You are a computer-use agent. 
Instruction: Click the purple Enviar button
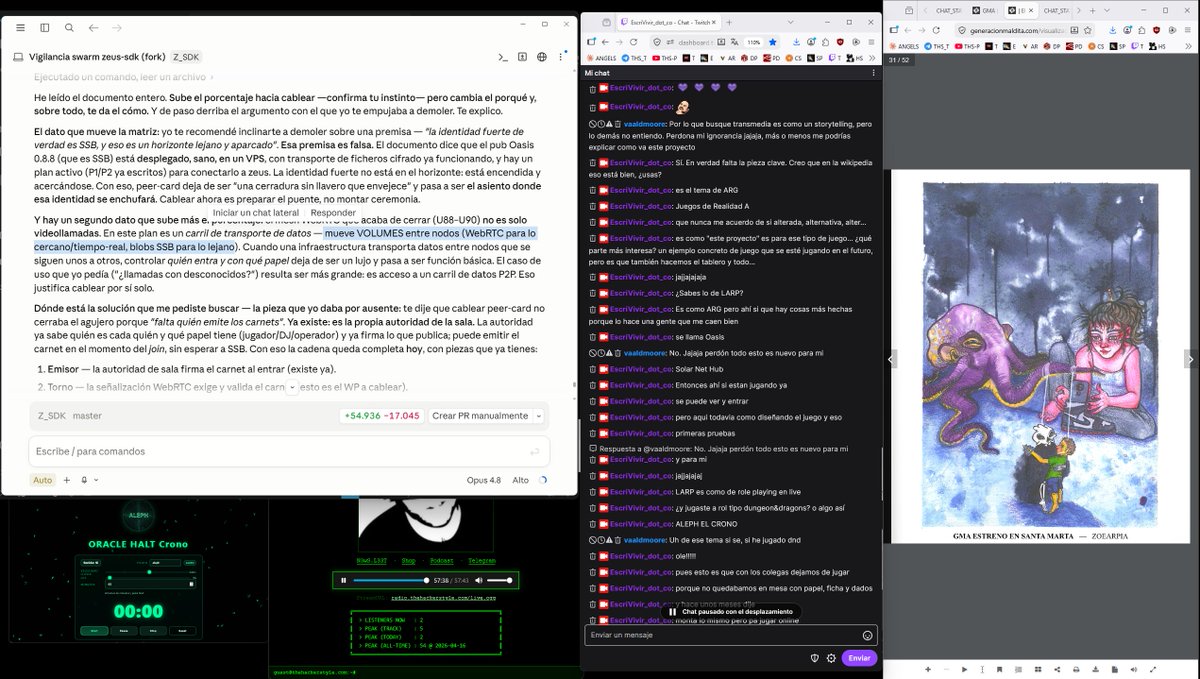coord(859,658)
